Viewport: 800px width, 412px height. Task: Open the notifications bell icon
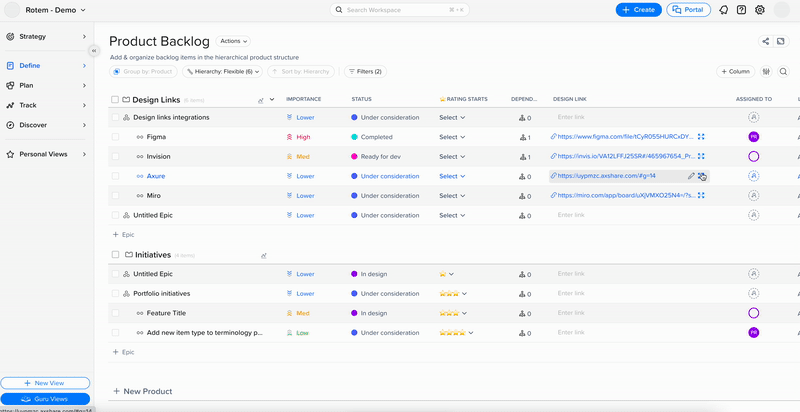tap(722, 10)
